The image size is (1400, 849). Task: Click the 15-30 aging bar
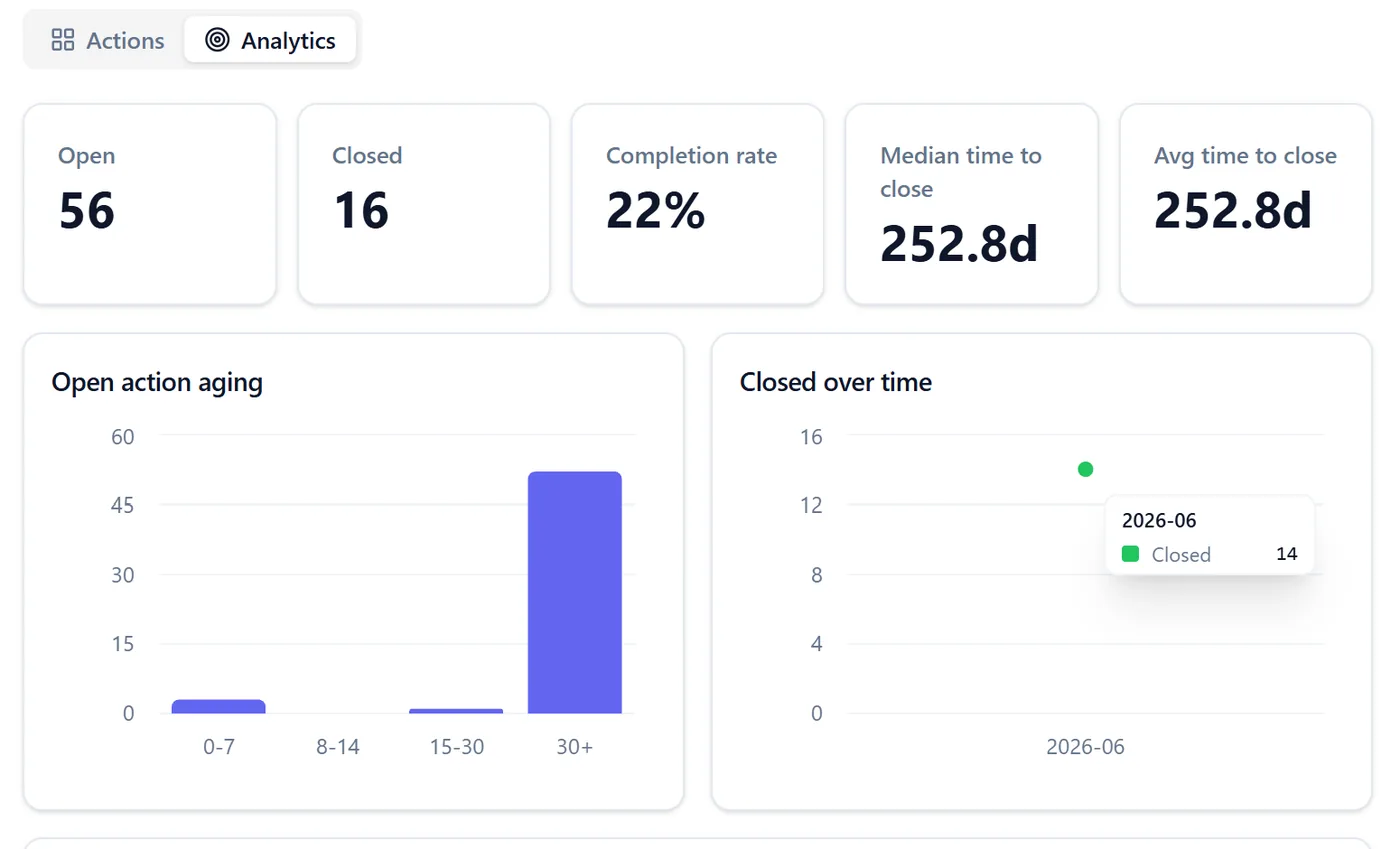(x=456, y=711)
